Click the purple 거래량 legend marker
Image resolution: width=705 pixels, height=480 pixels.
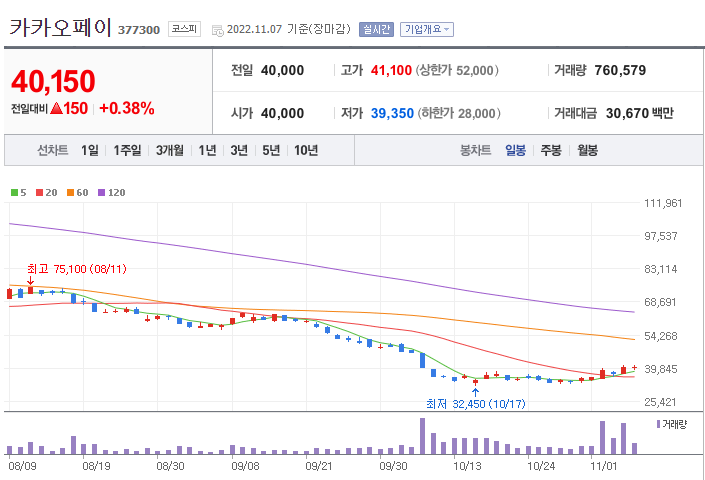point(659,424)
